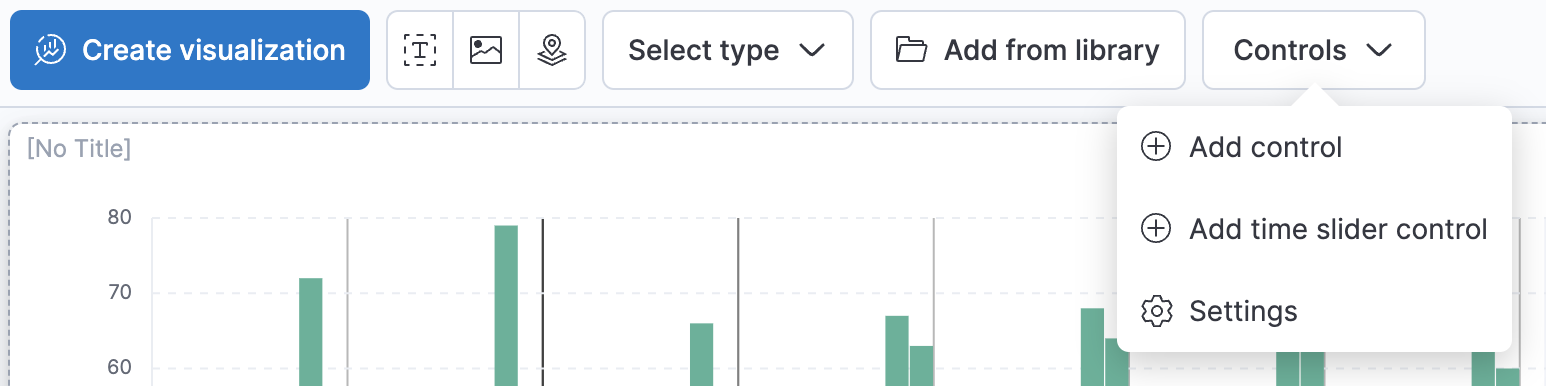Click the chevron next to Select type
This screenshot has width=1546, height=386.
pos(812,50)
